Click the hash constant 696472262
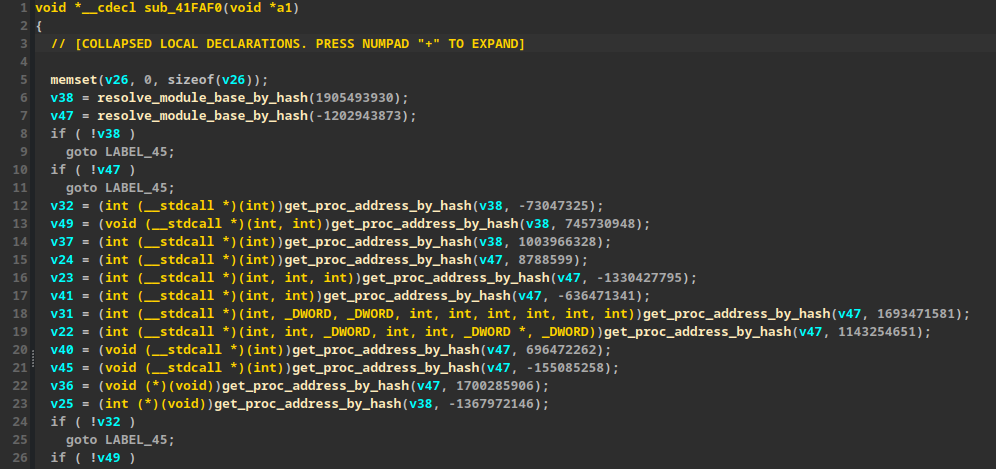Viewport: 996px width, 469px height. click(561, 350)
